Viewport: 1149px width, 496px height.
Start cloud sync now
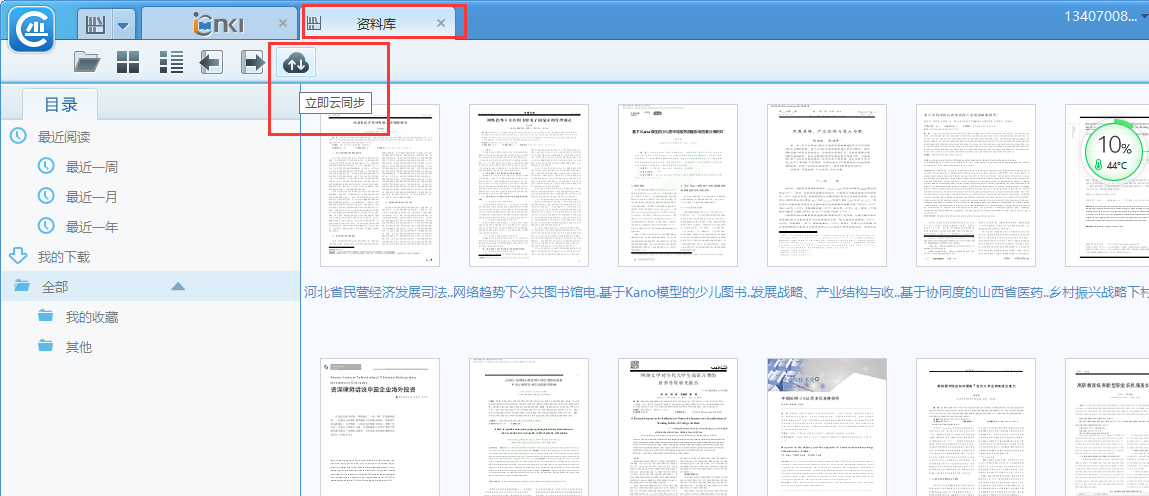pos(297,63)
